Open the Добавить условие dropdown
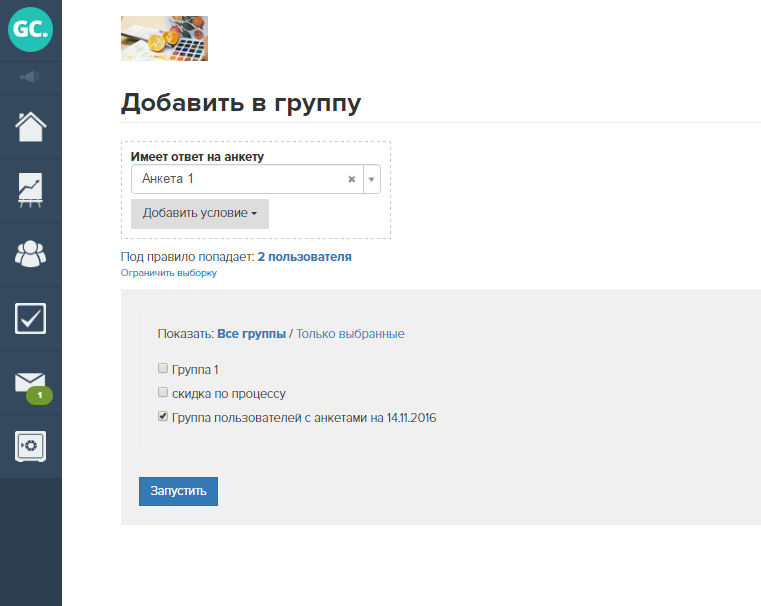This screenshot has height=606, width=761. [x=200, y=213]
